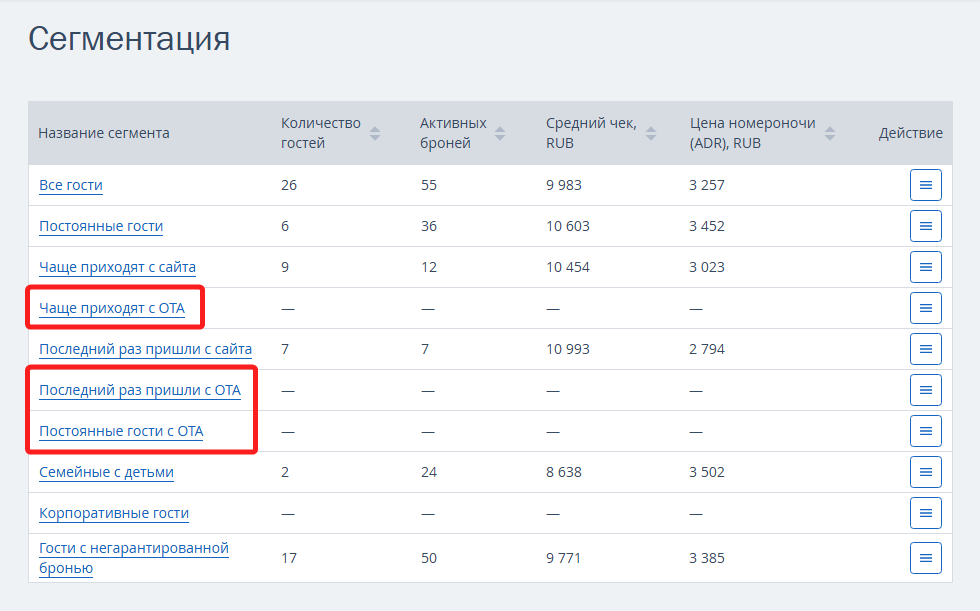Viewport: 980px width, 611px height.
Task: Click the Сегментация page heading
Action: (129, 39)
